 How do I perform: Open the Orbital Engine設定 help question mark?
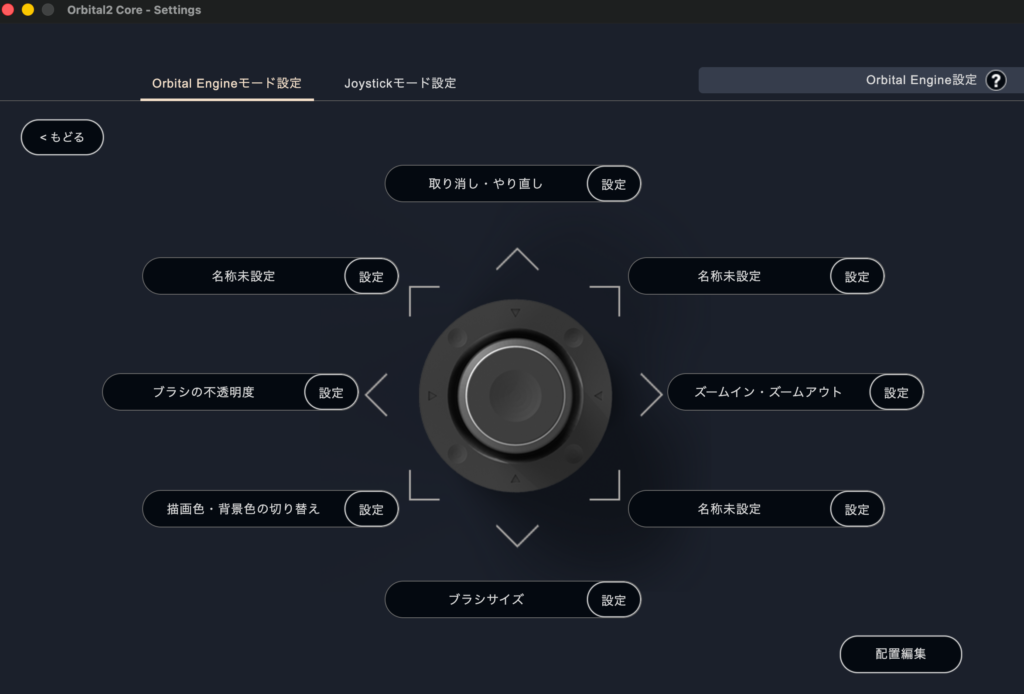[995, 80]
